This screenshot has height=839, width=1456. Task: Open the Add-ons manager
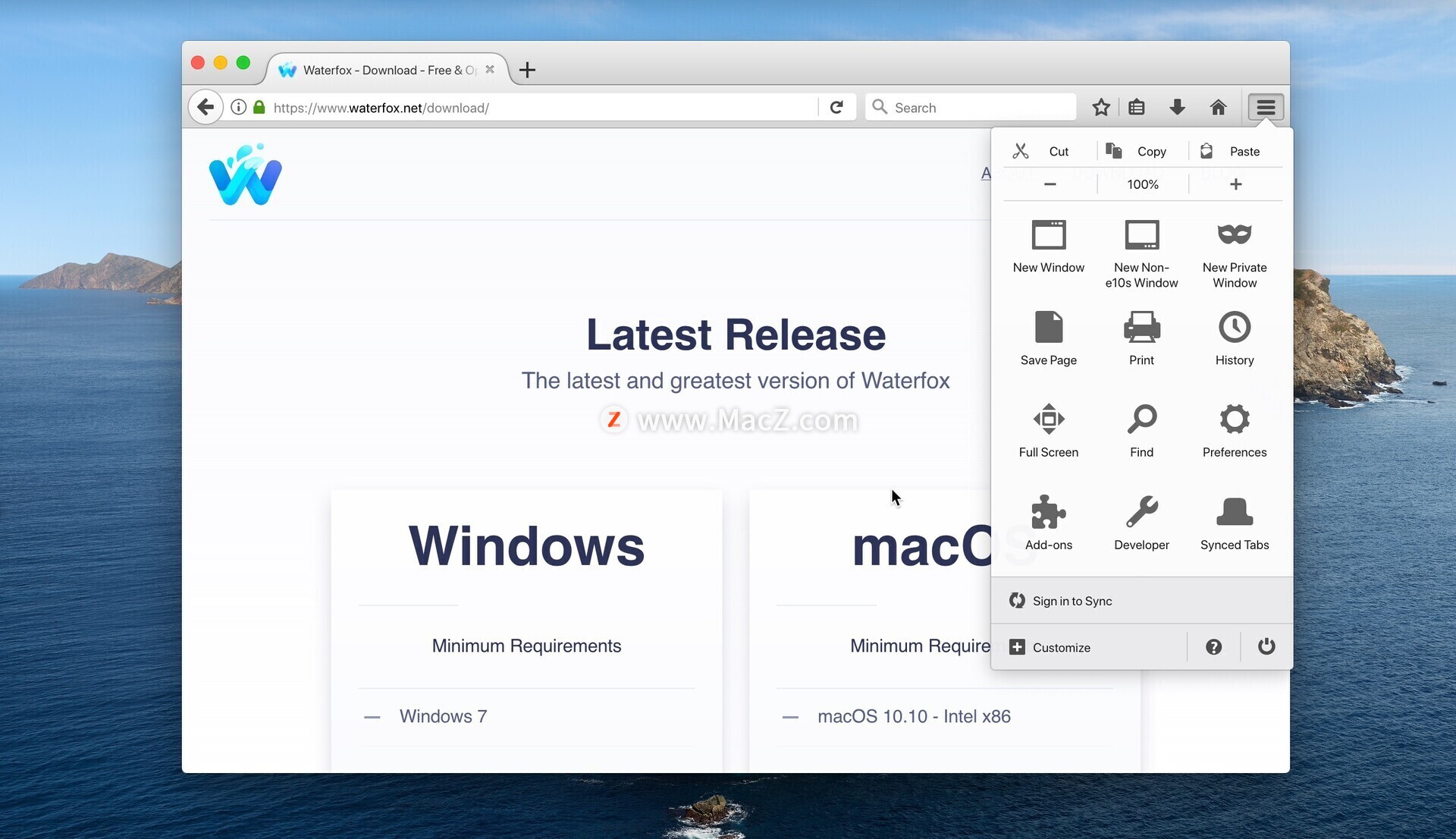coord(1049,523)
